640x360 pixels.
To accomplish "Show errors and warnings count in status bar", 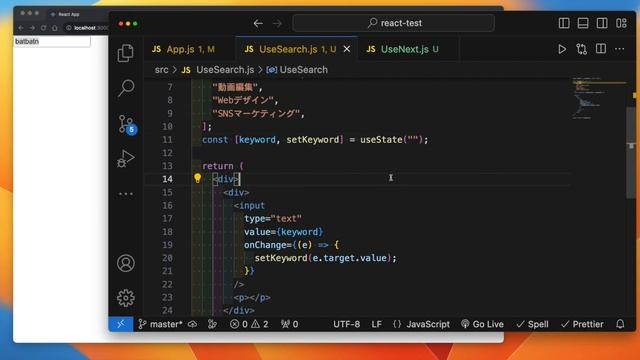I will tap(249, 324).
